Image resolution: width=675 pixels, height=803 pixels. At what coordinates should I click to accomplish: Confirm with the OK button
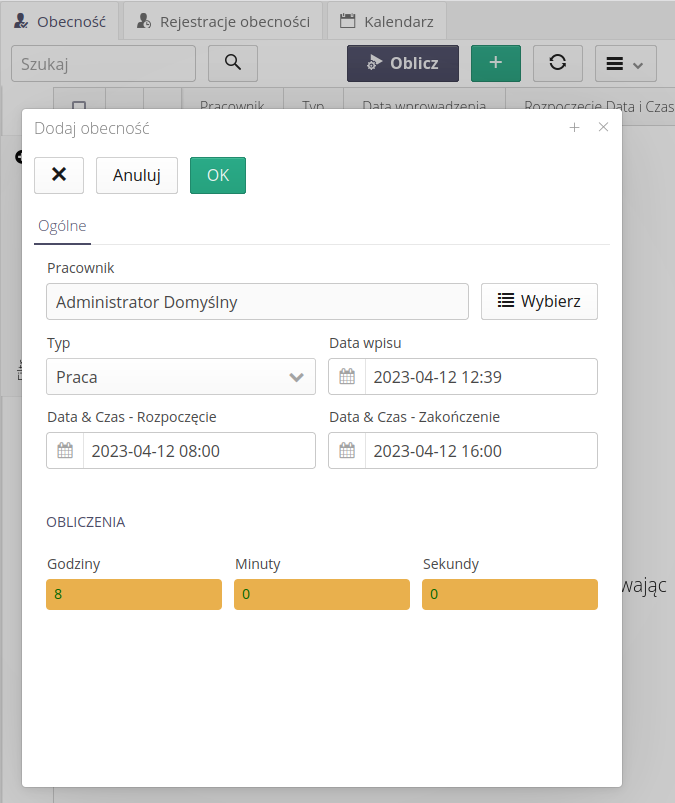point(218,175)
